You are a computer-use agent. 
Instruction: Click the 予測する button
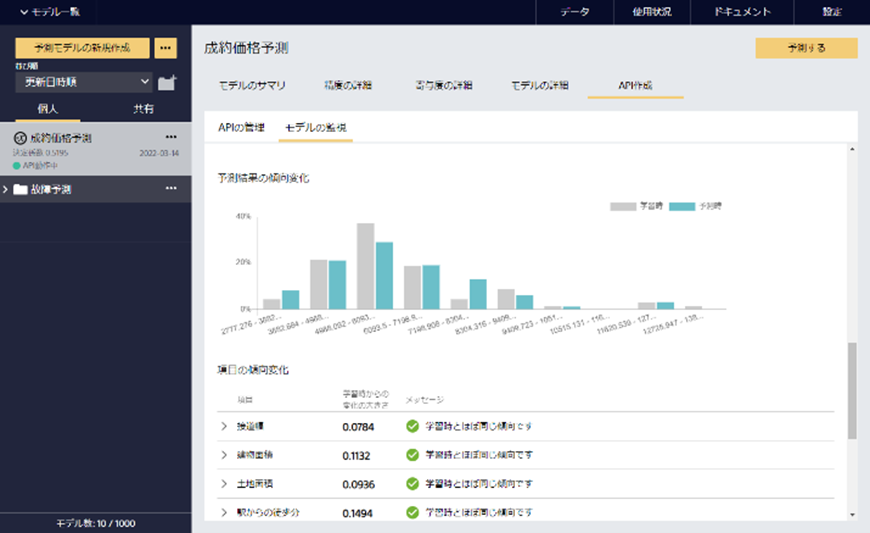[806, 48]
